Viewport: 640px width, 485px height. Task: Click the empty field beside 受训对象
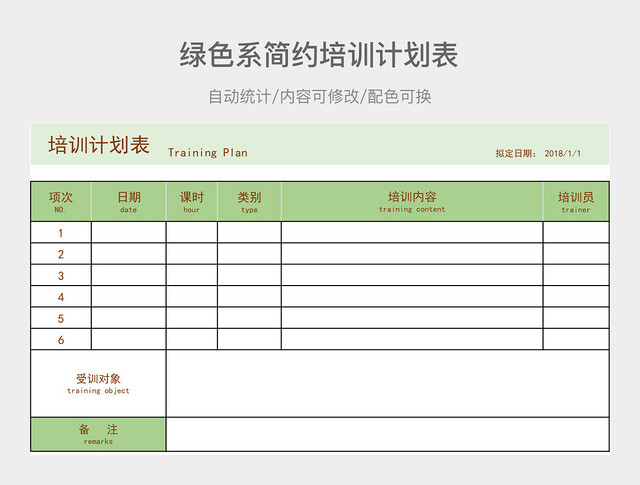tap(388, 383)
